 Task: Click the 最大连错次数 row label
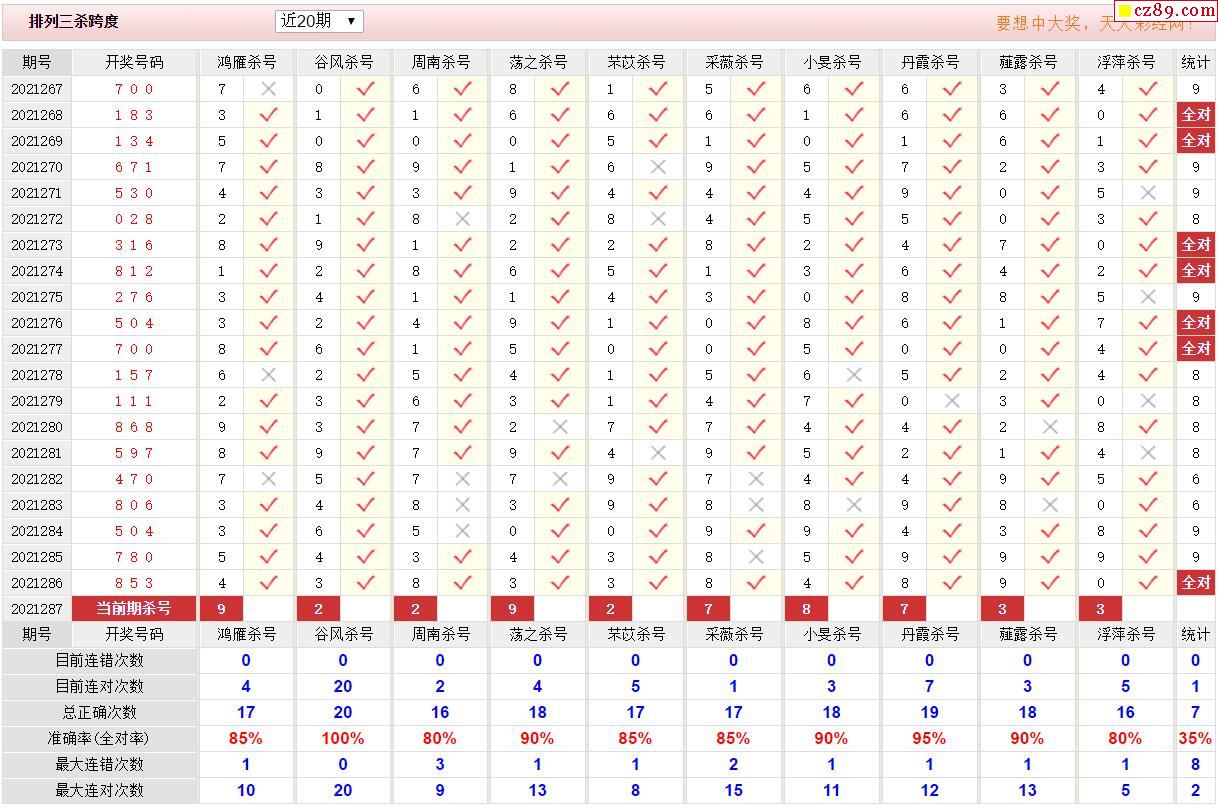click(x=99, y=765)
